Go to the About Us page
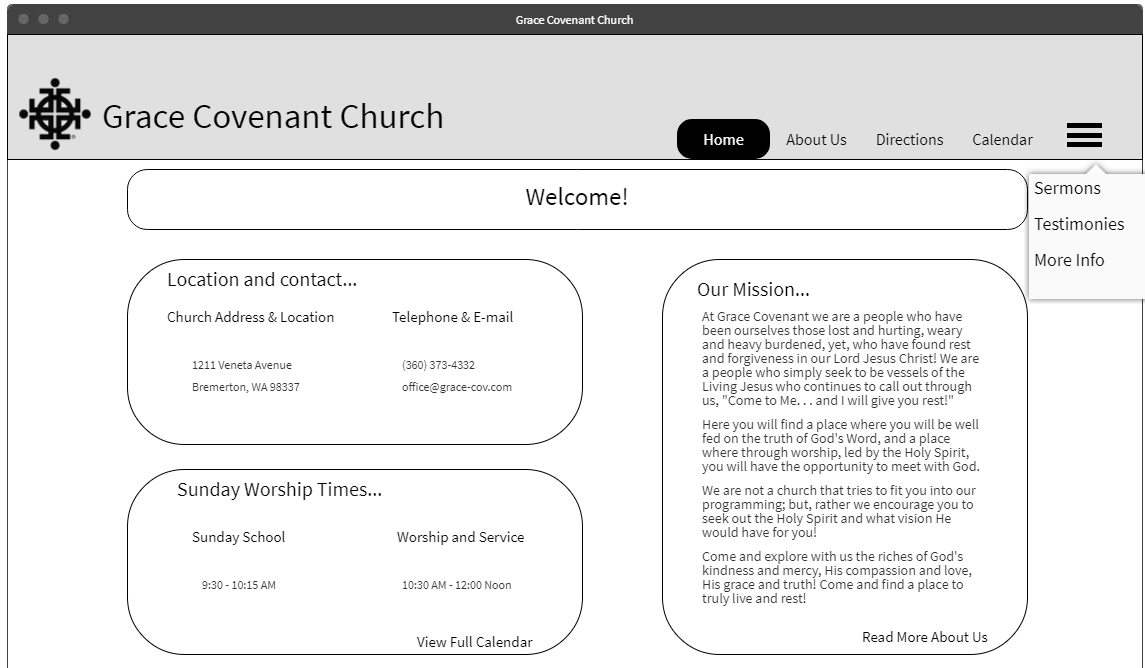 tap(816, 139)
